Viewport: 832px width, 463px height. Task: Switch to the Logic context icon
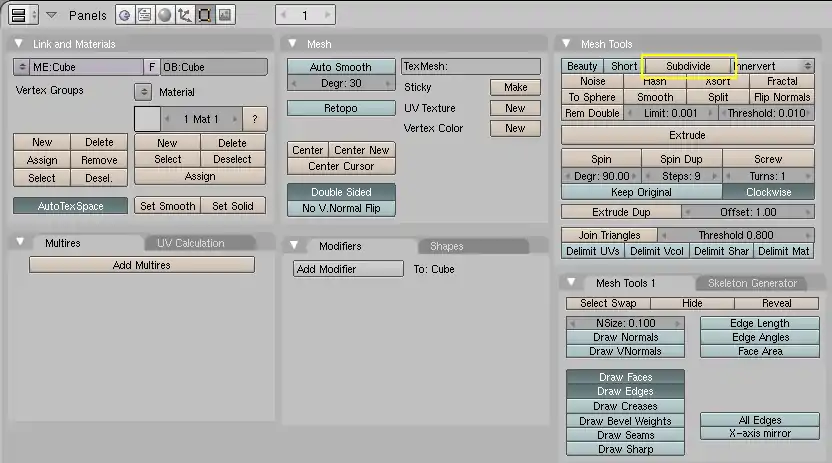point(125,15)
